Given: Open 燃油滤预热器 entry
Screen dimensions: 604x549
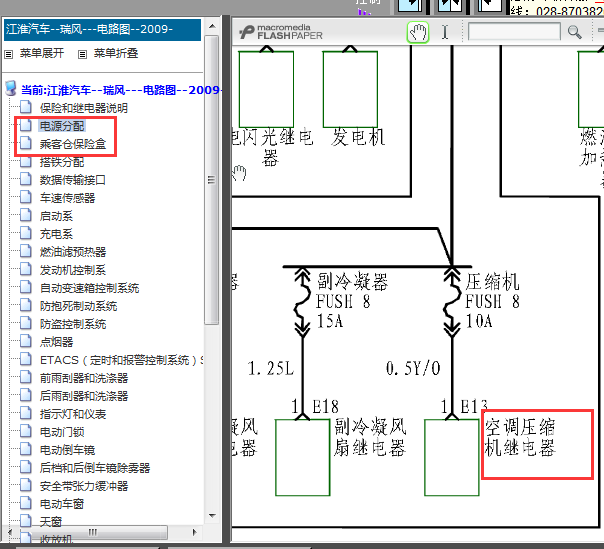Looking at the screenshot, I should click(73, 252).
